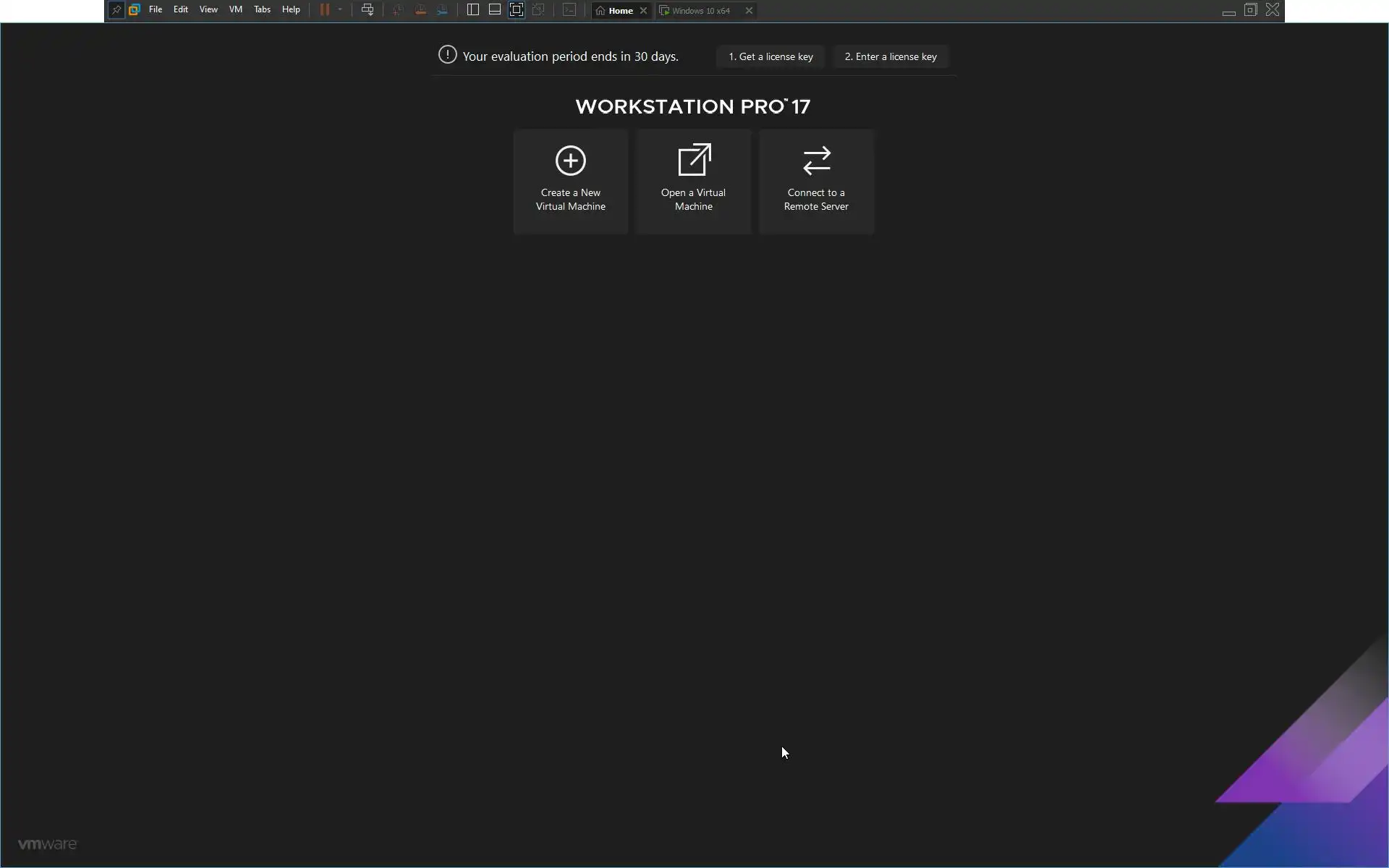This screenshot has height=868, width=1389.
Task: Click Connect to a Remote Server tile
Action: pos(816,182)
